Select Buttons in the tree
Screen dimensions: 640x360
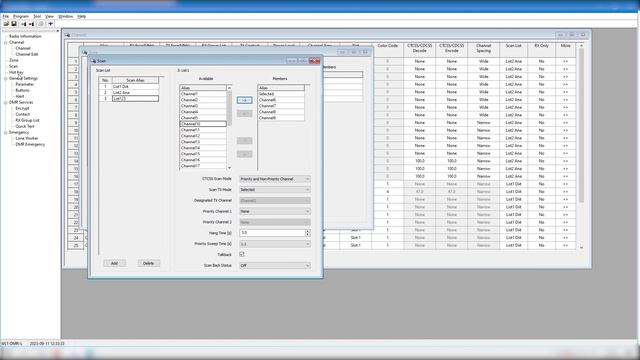(22, 90)
